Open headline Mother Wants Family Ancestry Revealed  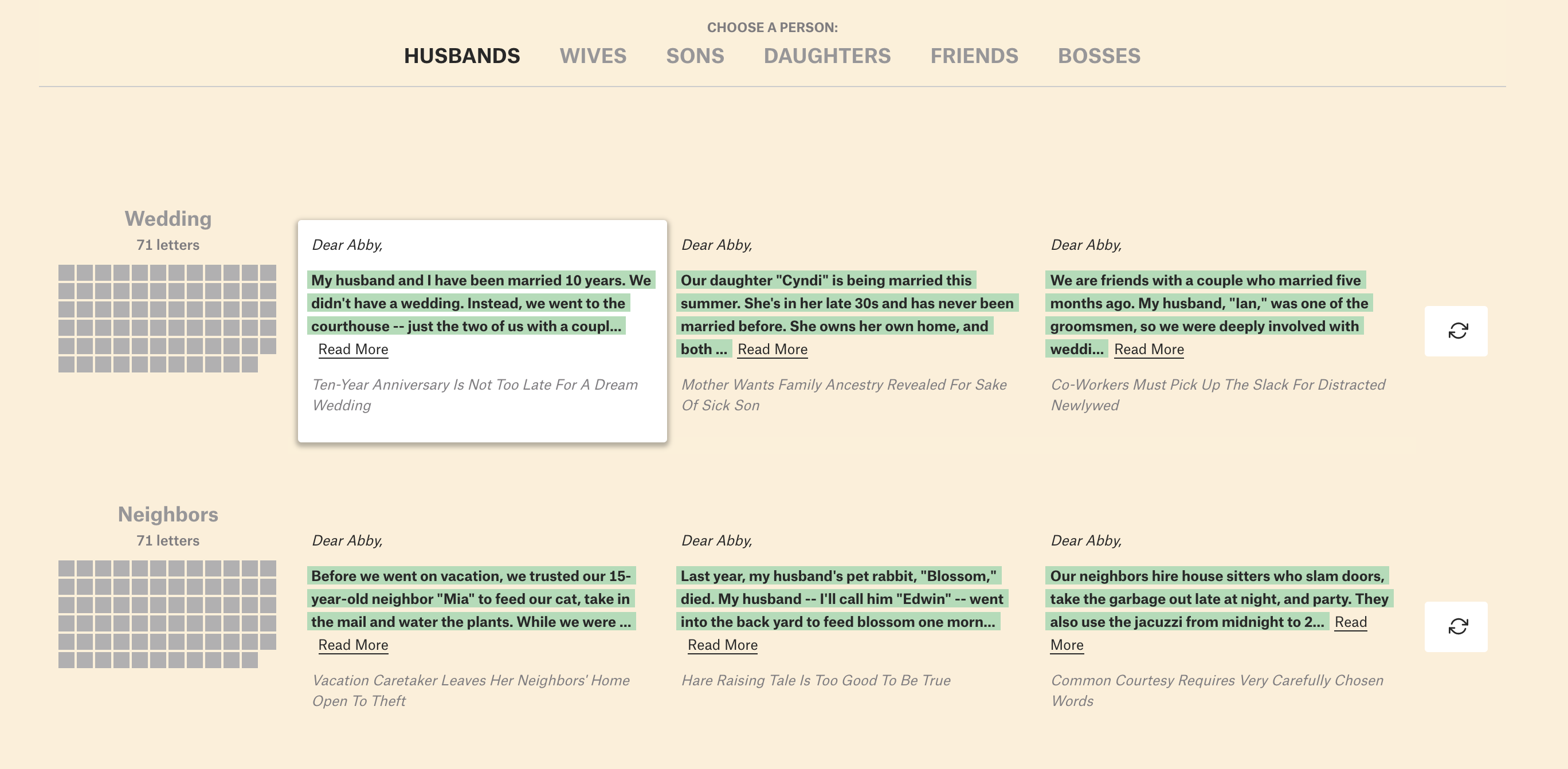pos(844,395)
